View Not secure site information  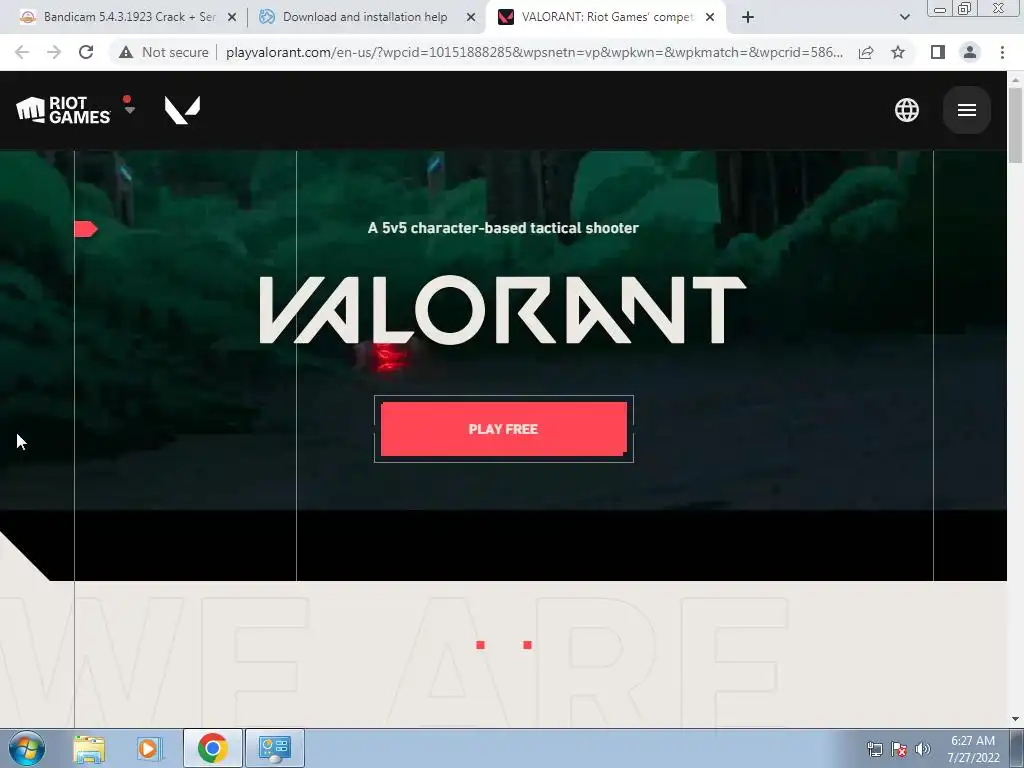[x=164, y=52]
